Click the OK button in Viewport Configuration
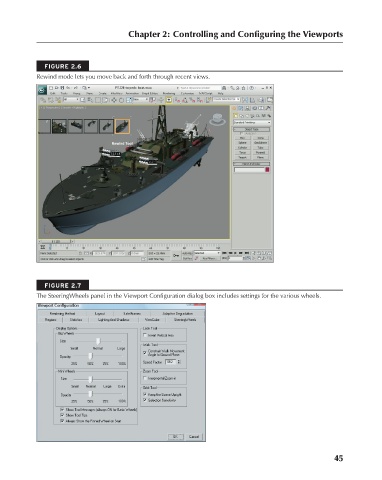This screenshot has width=382, height=480. 175,436
